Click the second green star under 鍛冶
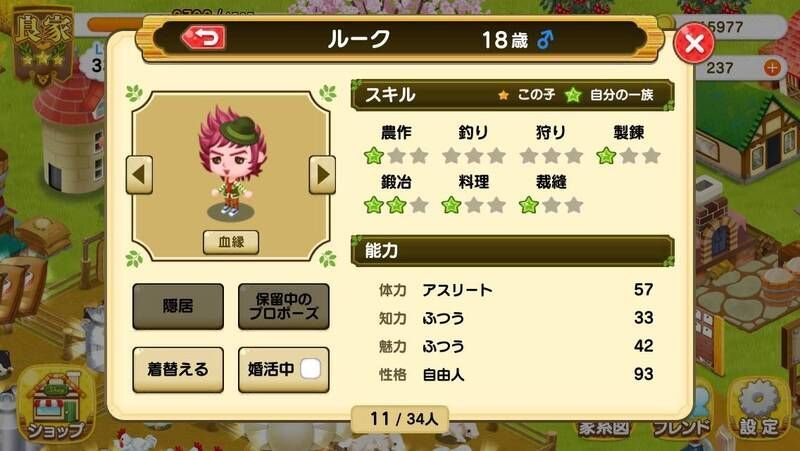800x451 pixels. 396,205
